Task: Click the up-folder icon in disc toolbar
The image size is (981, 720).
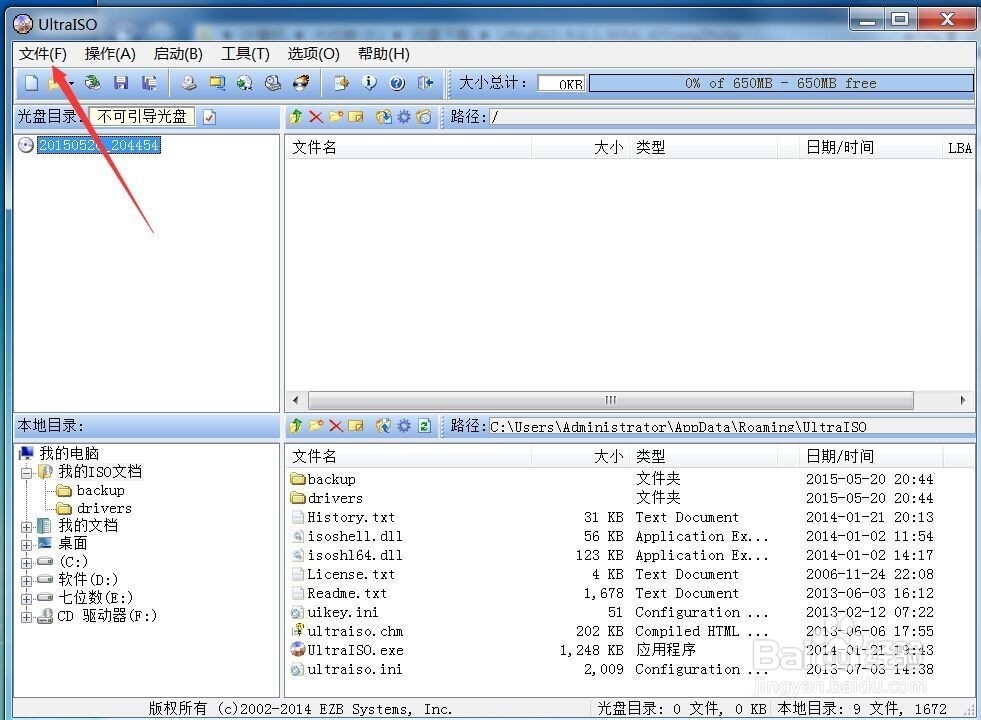Action: 296,116
